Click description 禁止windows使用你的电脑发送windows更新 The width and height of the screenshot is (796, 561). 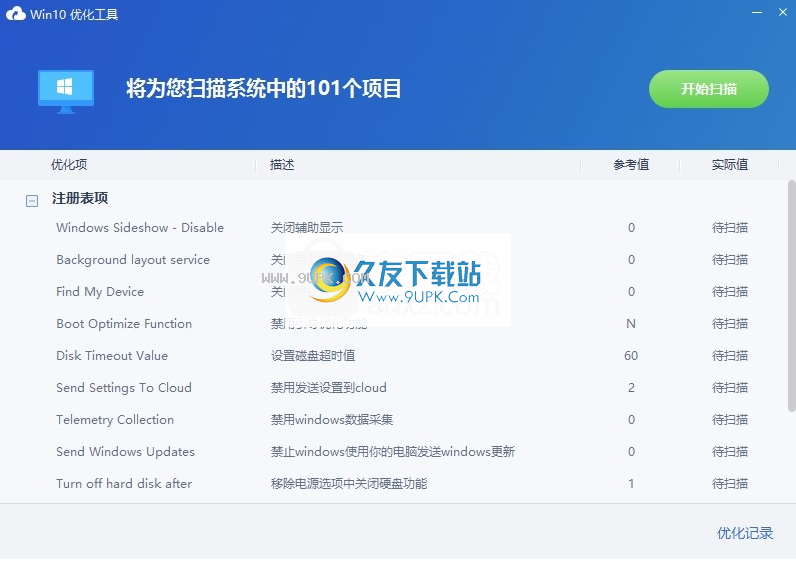tap(392, 451)
